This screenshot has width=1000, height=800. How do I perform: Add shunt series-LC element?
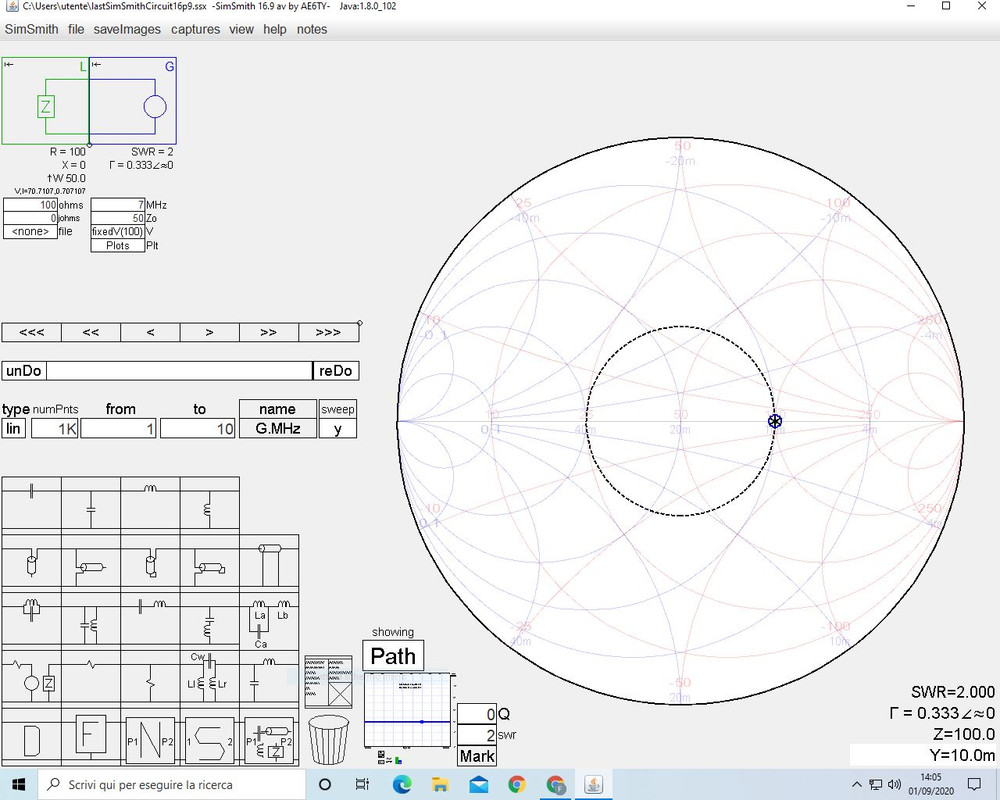[210, 620]
